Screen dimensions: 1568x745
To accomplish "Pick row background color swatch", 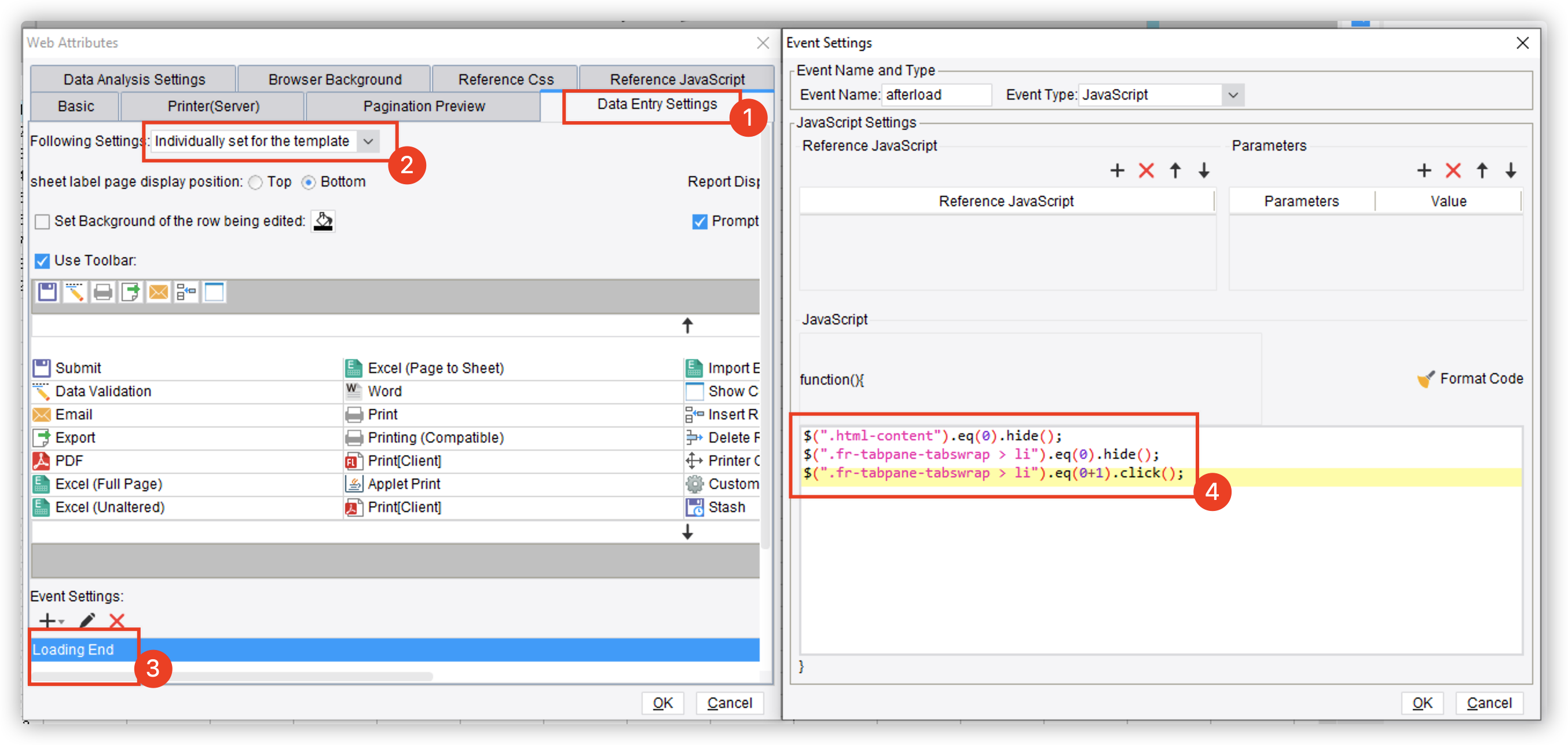I will click(323, 221).
